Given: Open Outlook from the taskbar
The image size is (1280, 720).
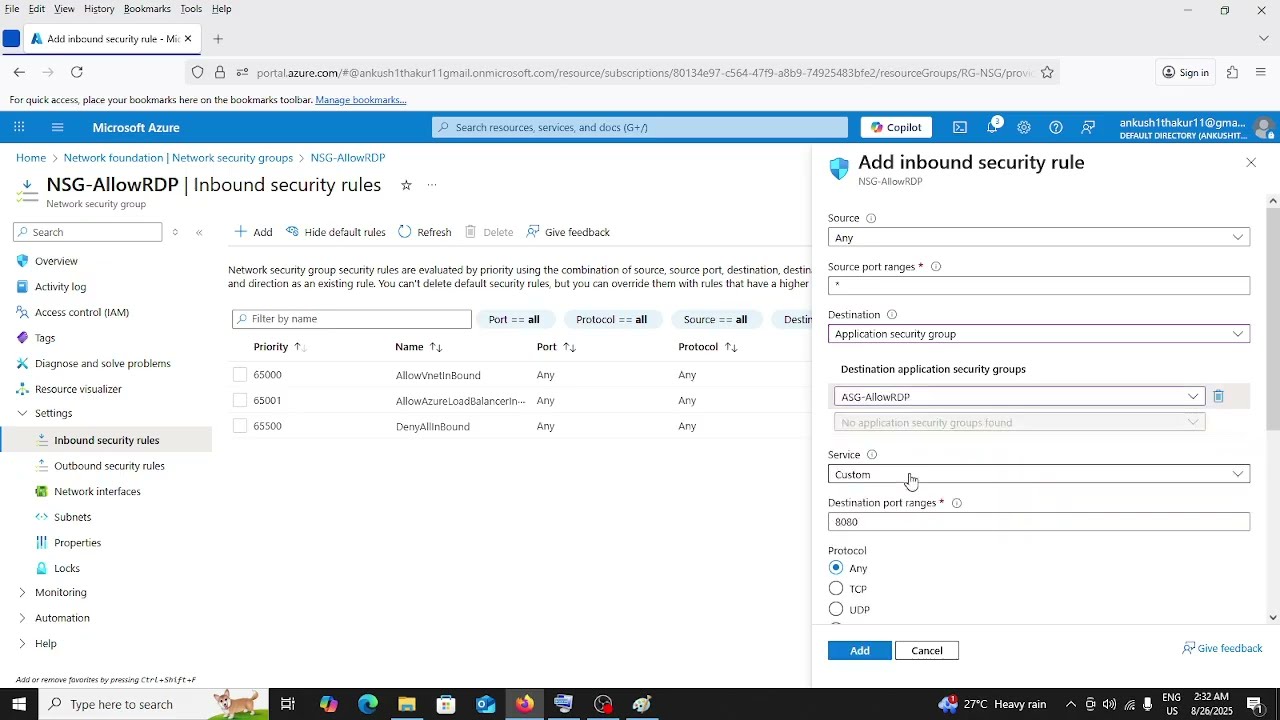Looking at the screenshot, I should tap(486, 704).
